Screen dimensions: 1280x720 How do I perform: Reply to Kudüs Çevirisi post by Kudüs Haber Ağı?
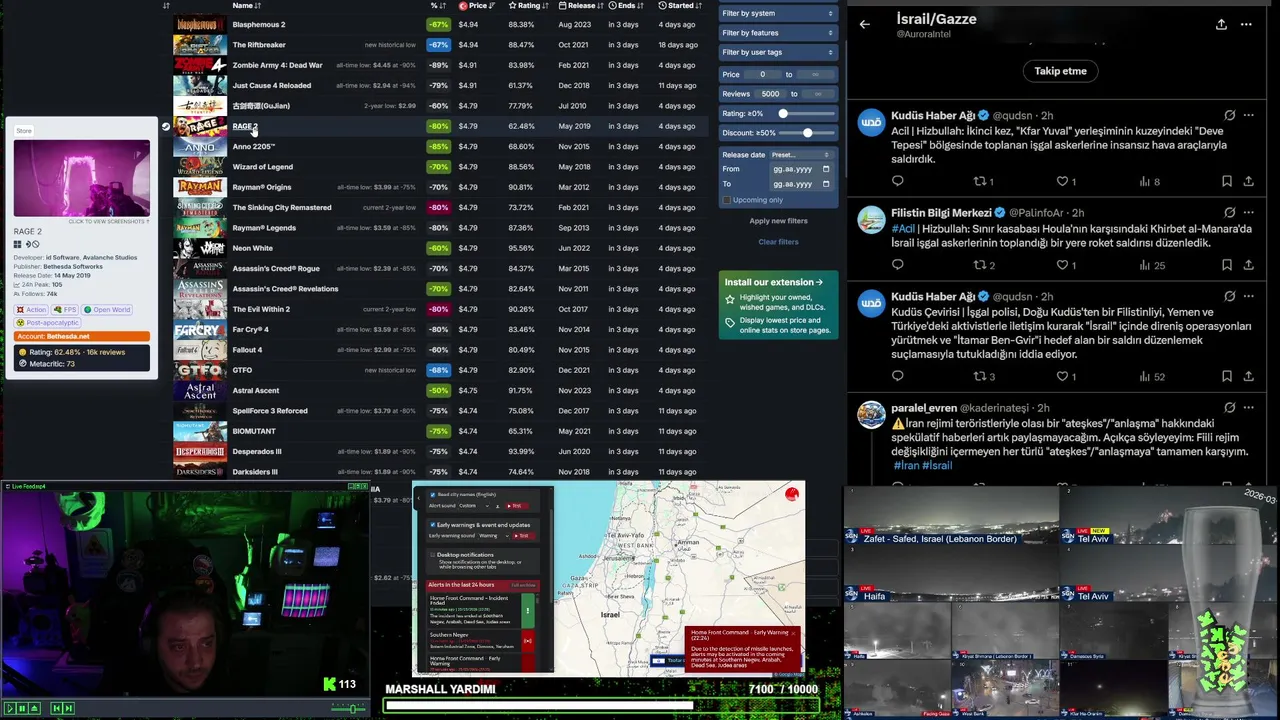coord(897,376)
